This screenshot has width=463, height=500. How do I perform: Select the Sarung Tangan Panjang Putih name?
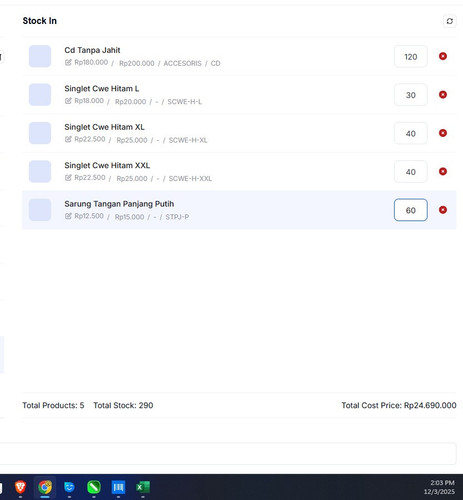(119, 204)
